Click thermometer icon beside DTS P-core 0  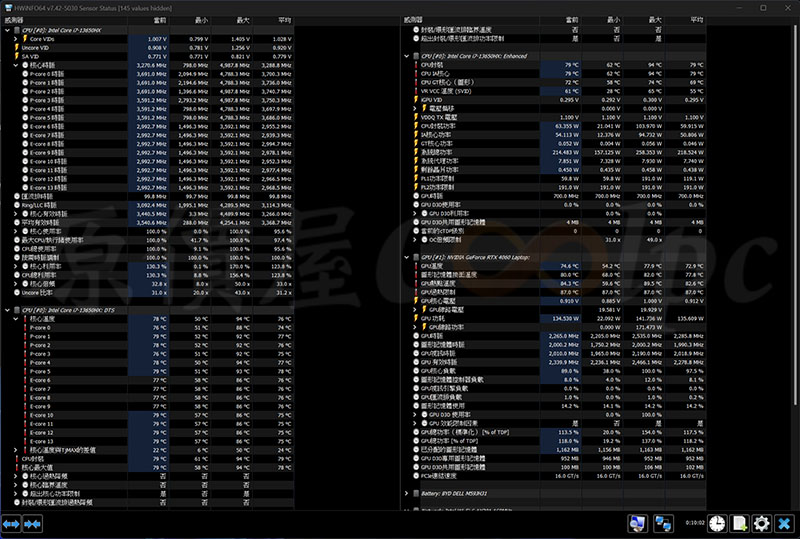(x=25, y=328)
